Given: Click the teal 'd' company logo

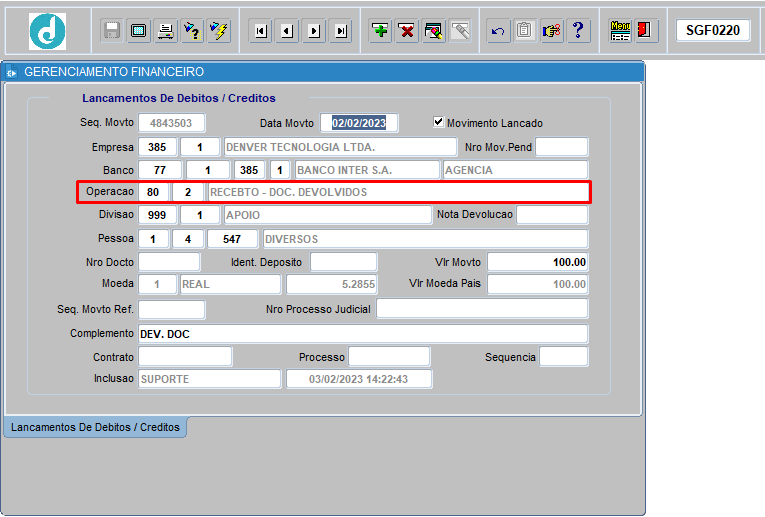Looking at the screenshot, I should pyautogui.click(x=47, y=31).
